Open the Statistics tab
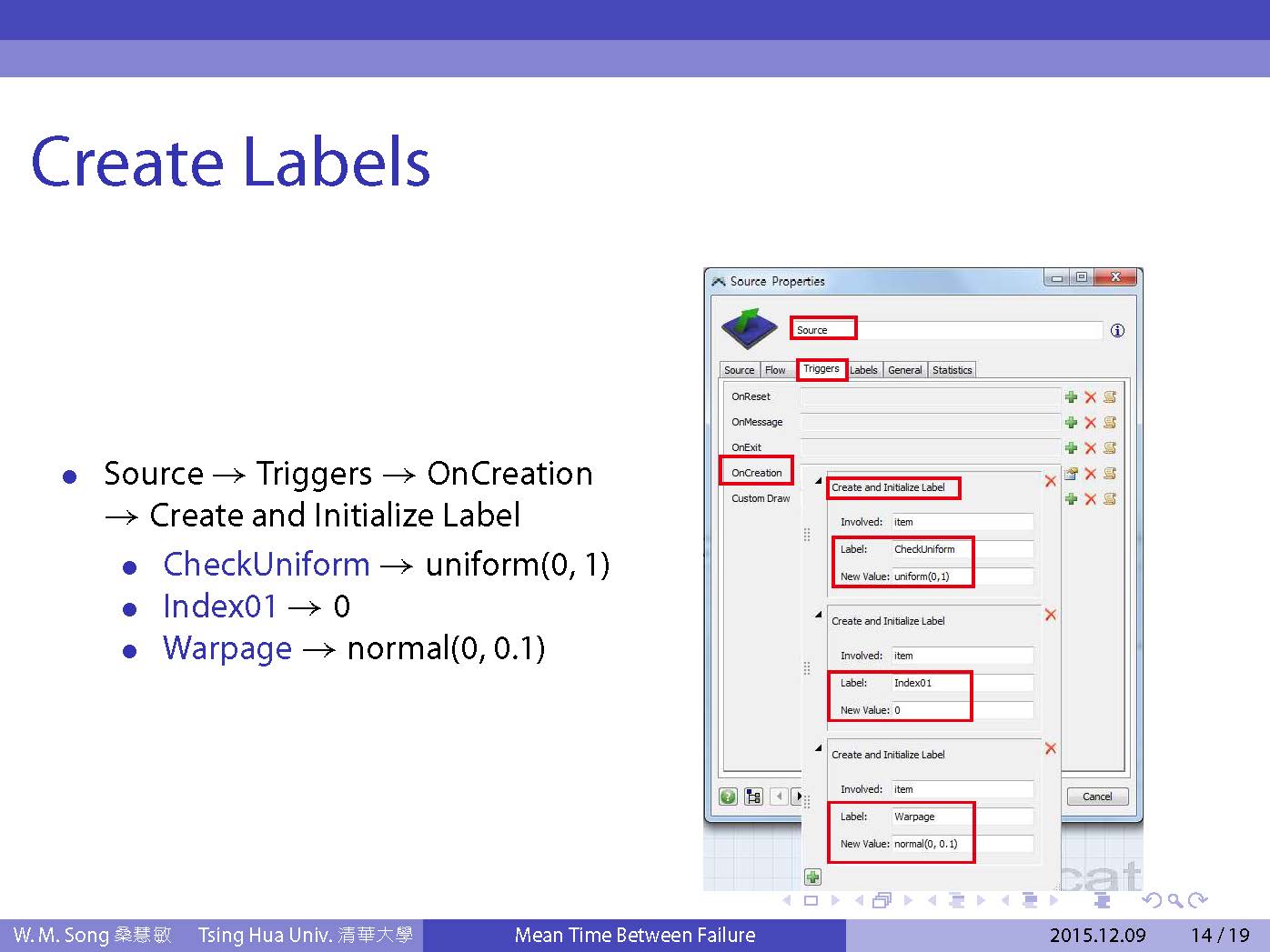The image size is (1270, 952). pyautogui.click(x=952, y=370)
